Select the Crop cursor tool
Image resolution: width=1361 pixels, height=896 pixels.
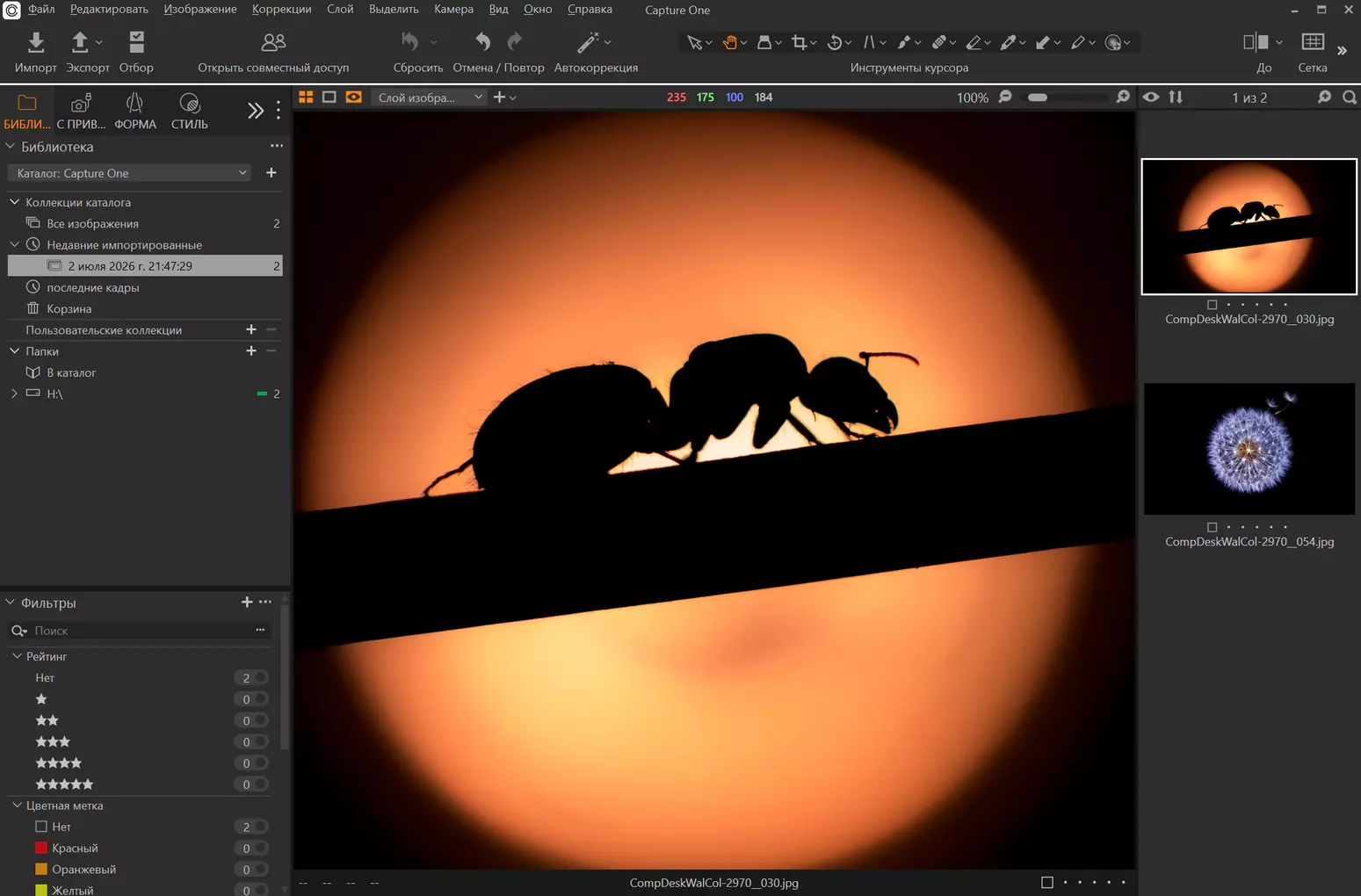pos(799,42)
